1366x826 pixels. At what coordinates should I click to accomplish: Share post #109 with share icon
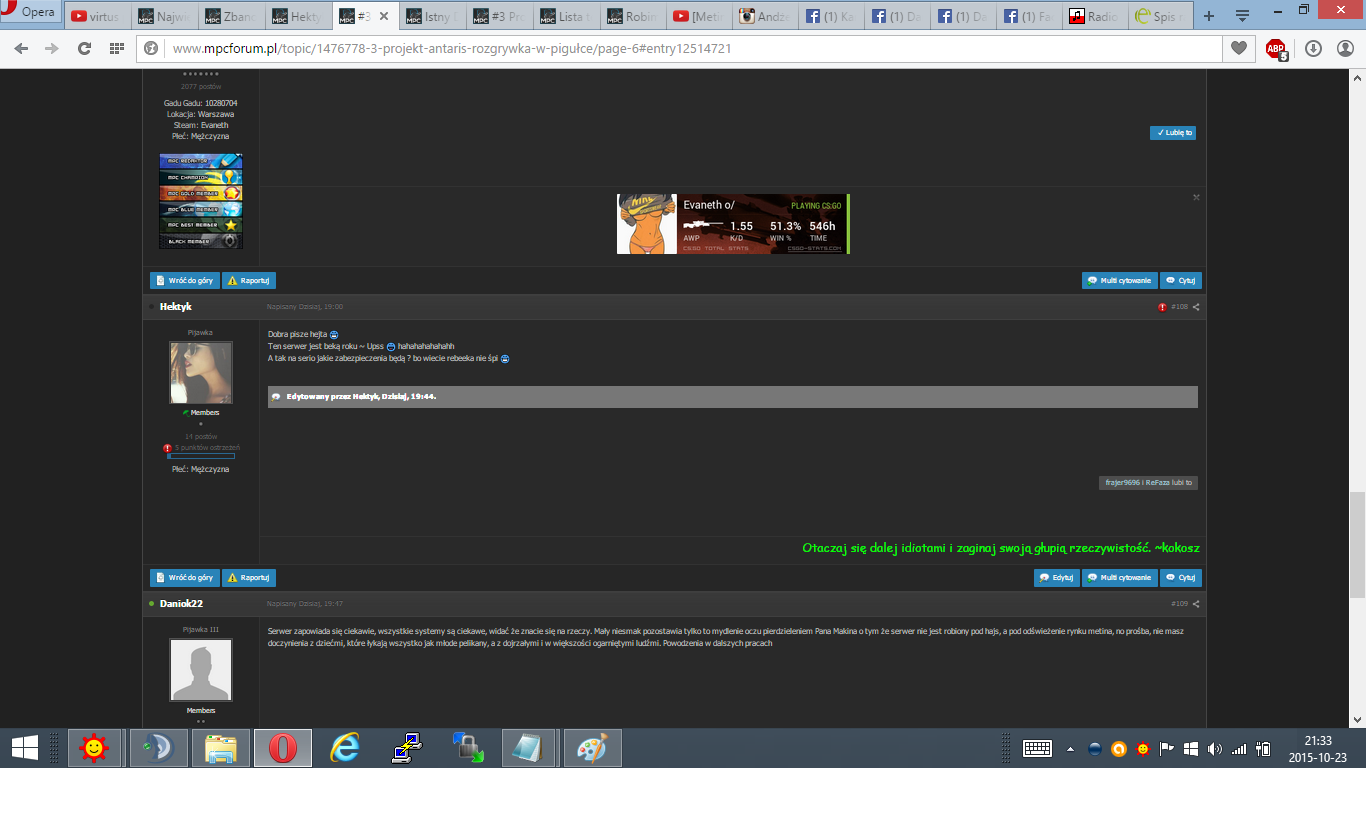[x=1196, y=604]
